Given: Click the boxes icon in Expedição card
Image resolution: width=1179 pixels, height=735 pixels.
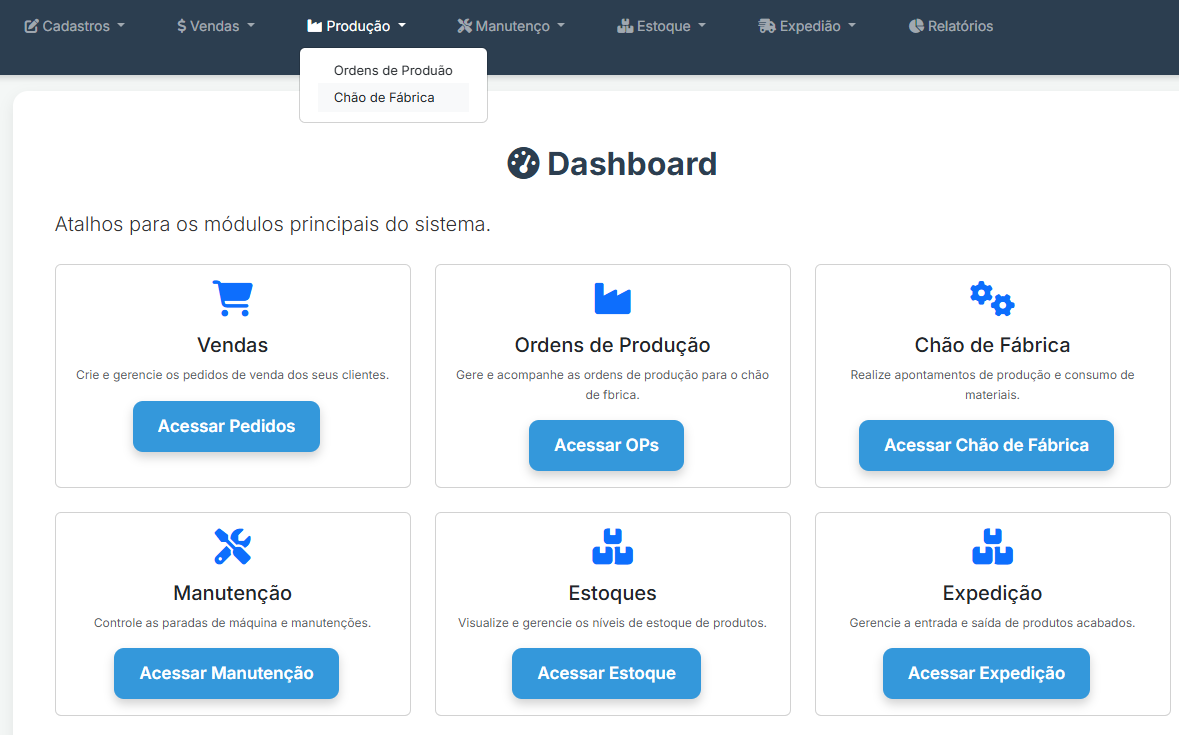Looking at the screenshot, I should pyautogui.click(x=992, y=546).
